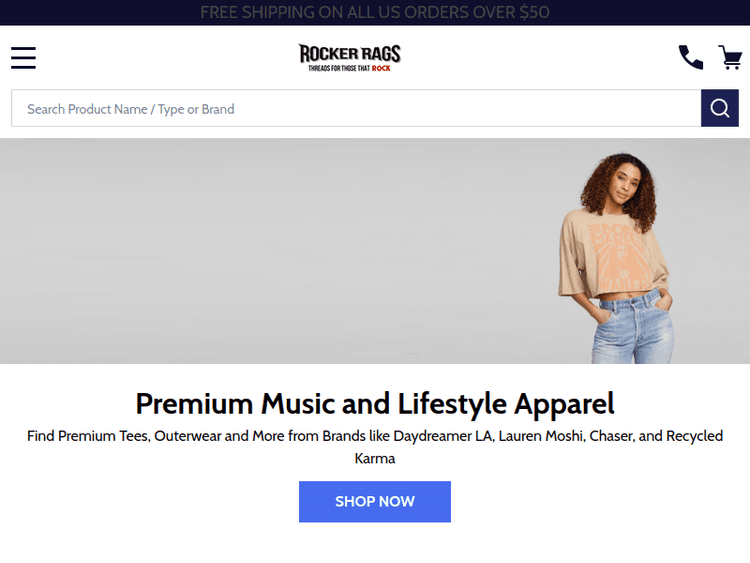Click the Bob Marley tee on model
The image size is (750, 563).
pyautogui.click(x=612, y=254)
